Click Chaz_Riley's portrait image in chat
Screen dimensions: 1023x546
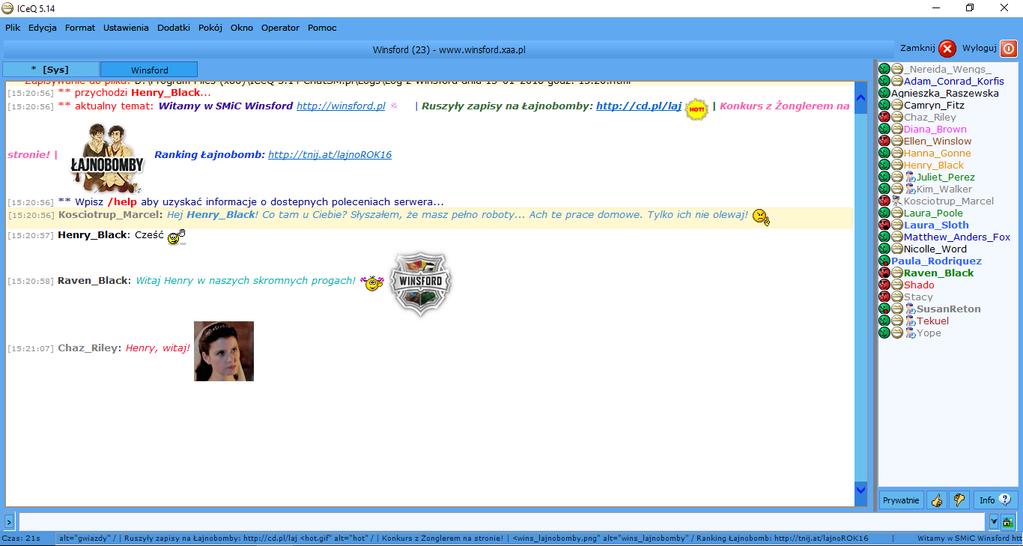[x=224, y=351]
